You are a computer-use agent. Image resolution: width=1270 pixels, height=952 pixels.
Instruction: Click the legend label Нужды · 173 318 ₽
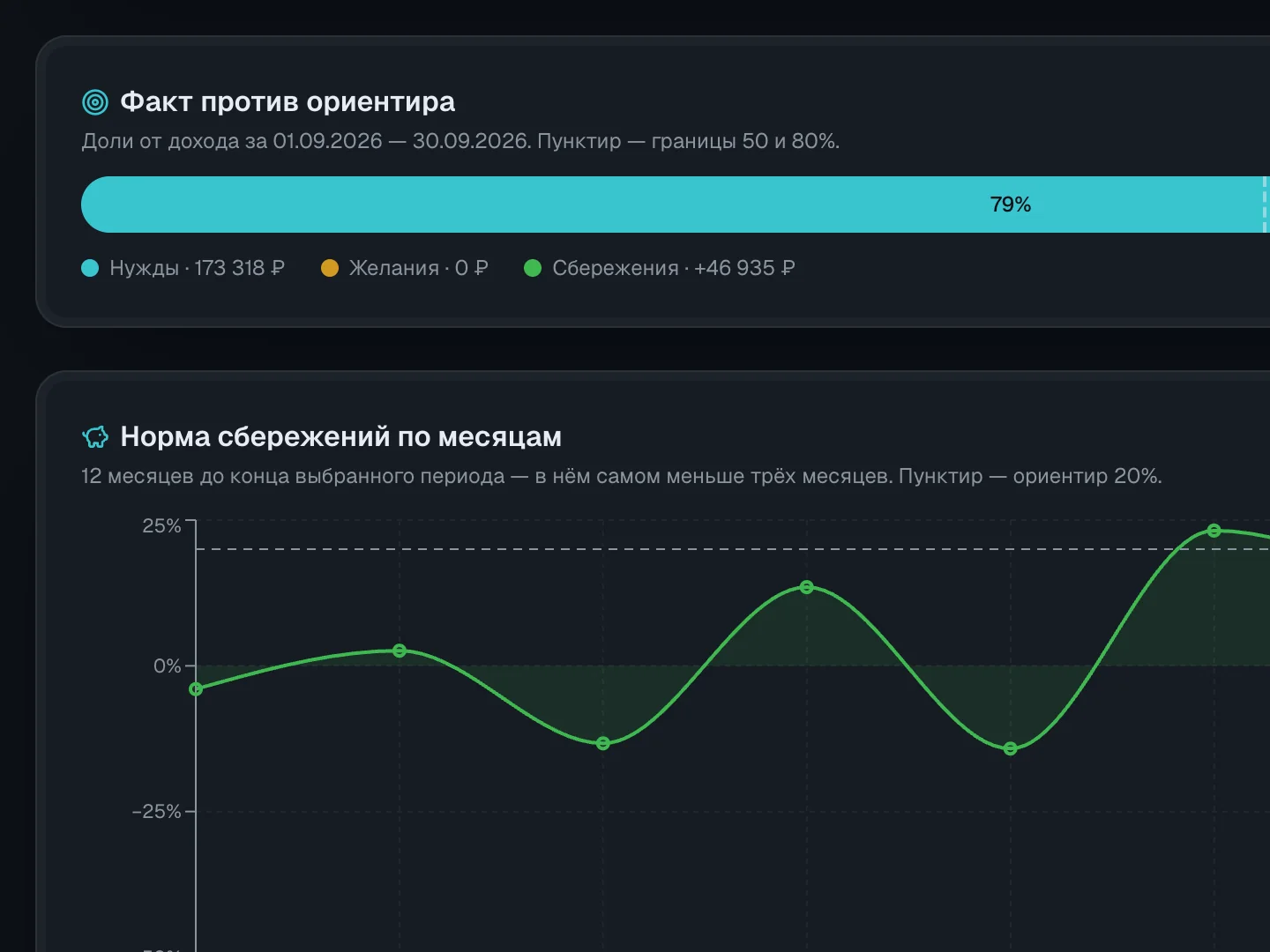click(198, 268)
